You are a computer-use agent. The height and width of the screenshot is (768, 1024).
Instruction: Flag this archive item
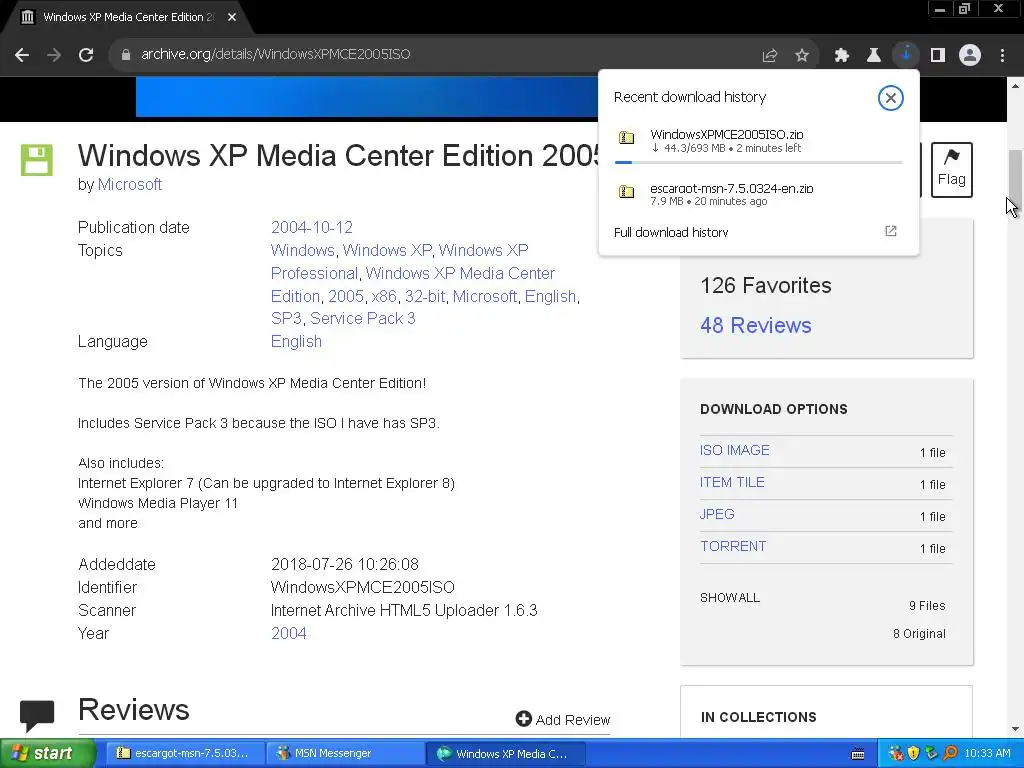click(952, 170)
